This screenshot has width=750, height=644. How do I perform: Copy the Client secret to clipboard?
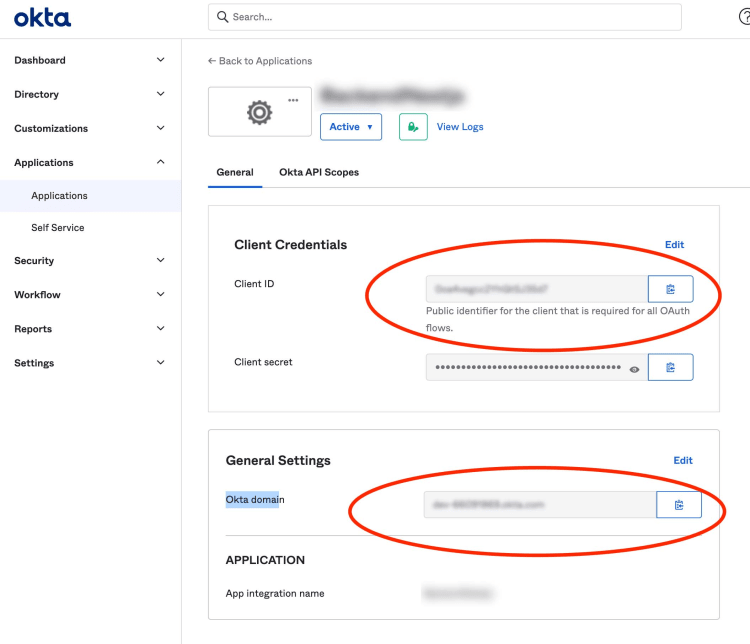pyautogui.click(x=670, y=367)
